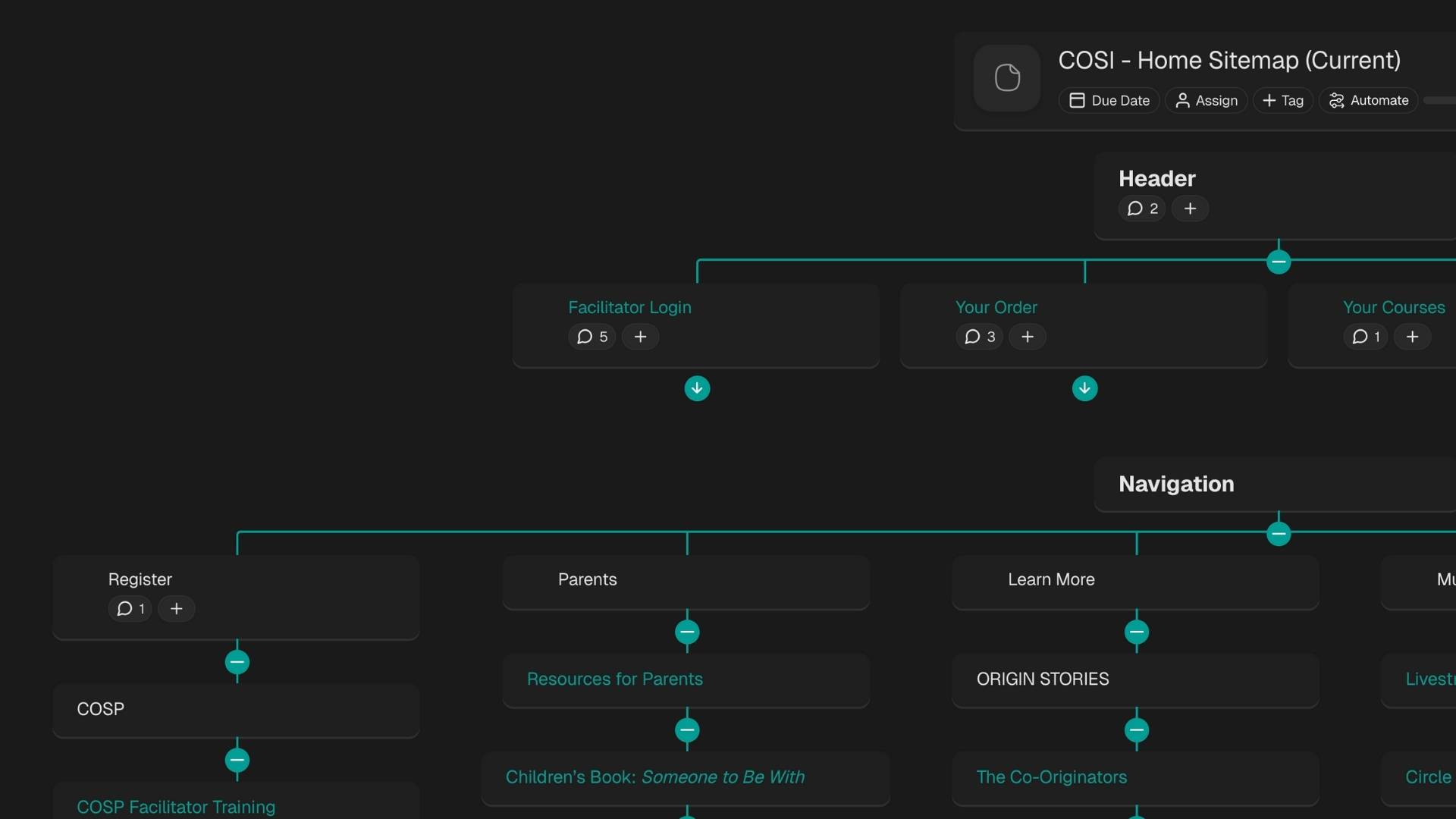The height and width of the screenshot is (819, 1456).
Task: Collapse the Navigation branch toggle
Action: [x=1279, y=533]
